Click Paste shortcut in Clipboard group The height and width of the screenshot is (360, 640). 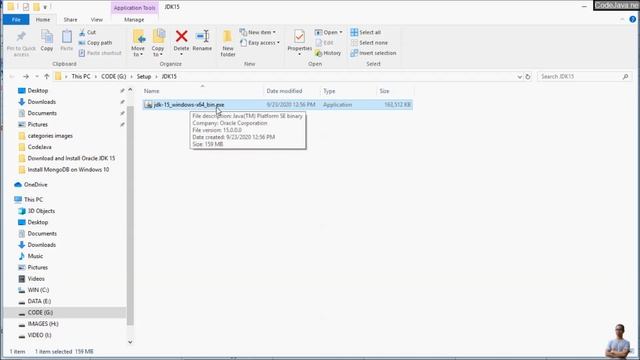click(100, 53)
